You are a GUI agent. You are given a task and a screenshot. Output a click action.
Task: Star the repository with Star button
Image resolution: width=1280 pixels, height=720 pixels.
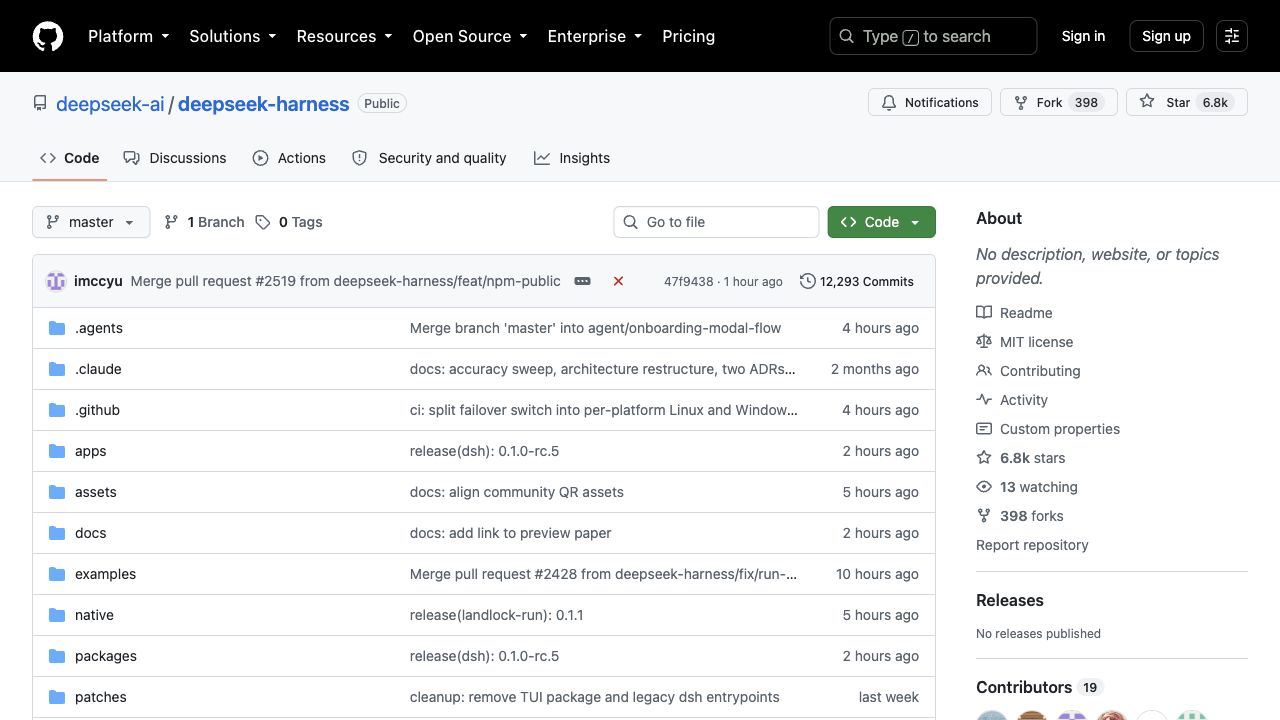tap(1187, 102)
